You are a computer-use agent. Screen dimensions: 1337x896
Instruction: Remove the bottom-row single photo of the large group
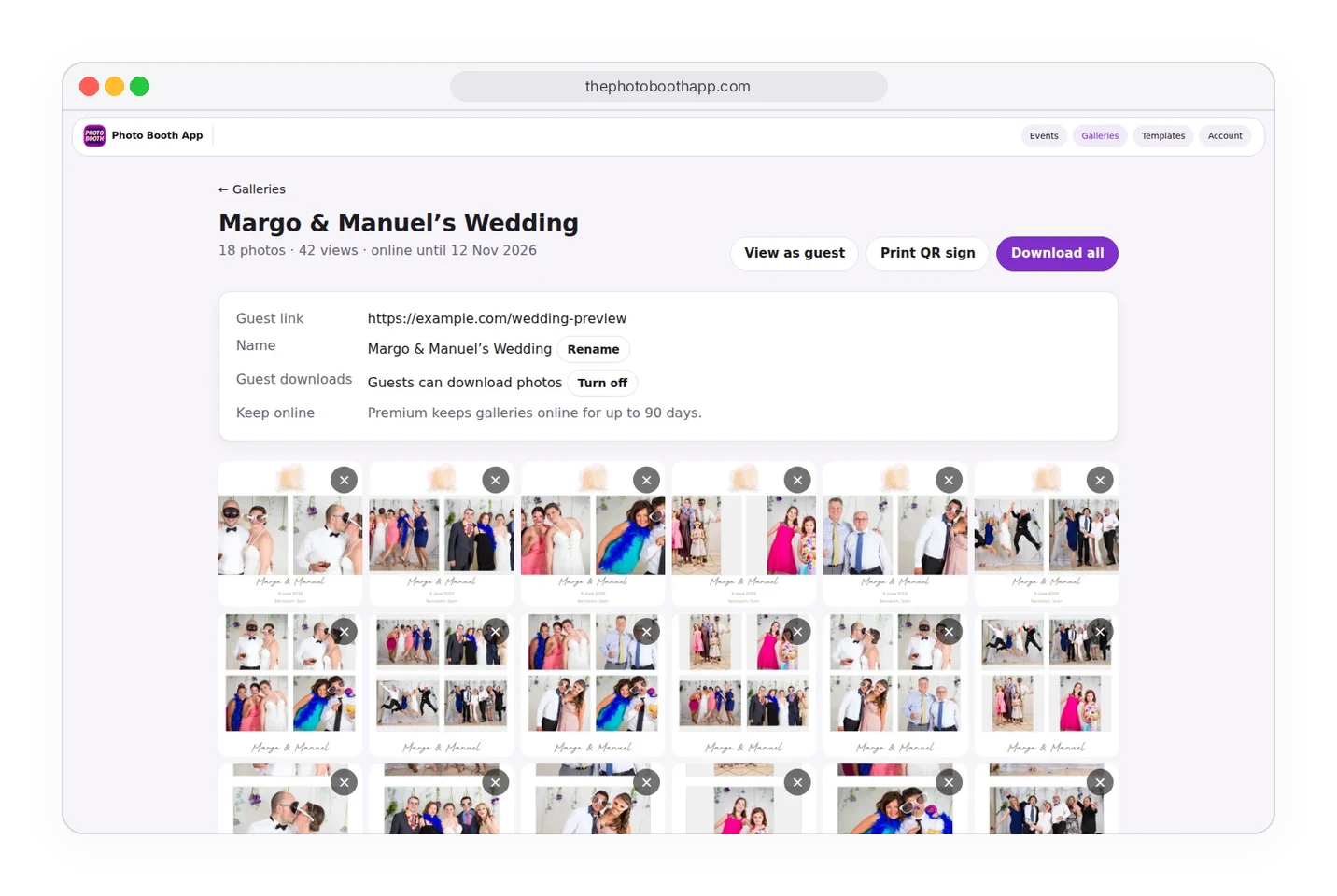(1101, 782)
